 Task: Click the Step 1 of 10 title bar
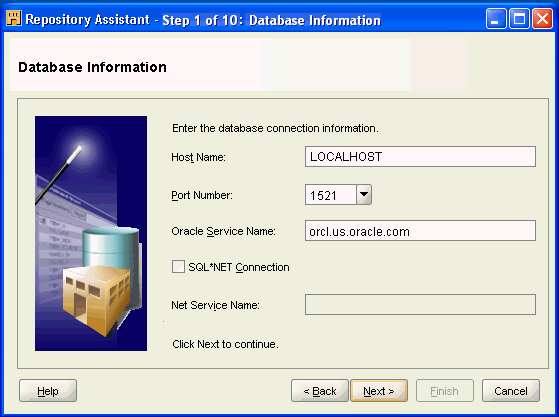click(x=271, y=20)
